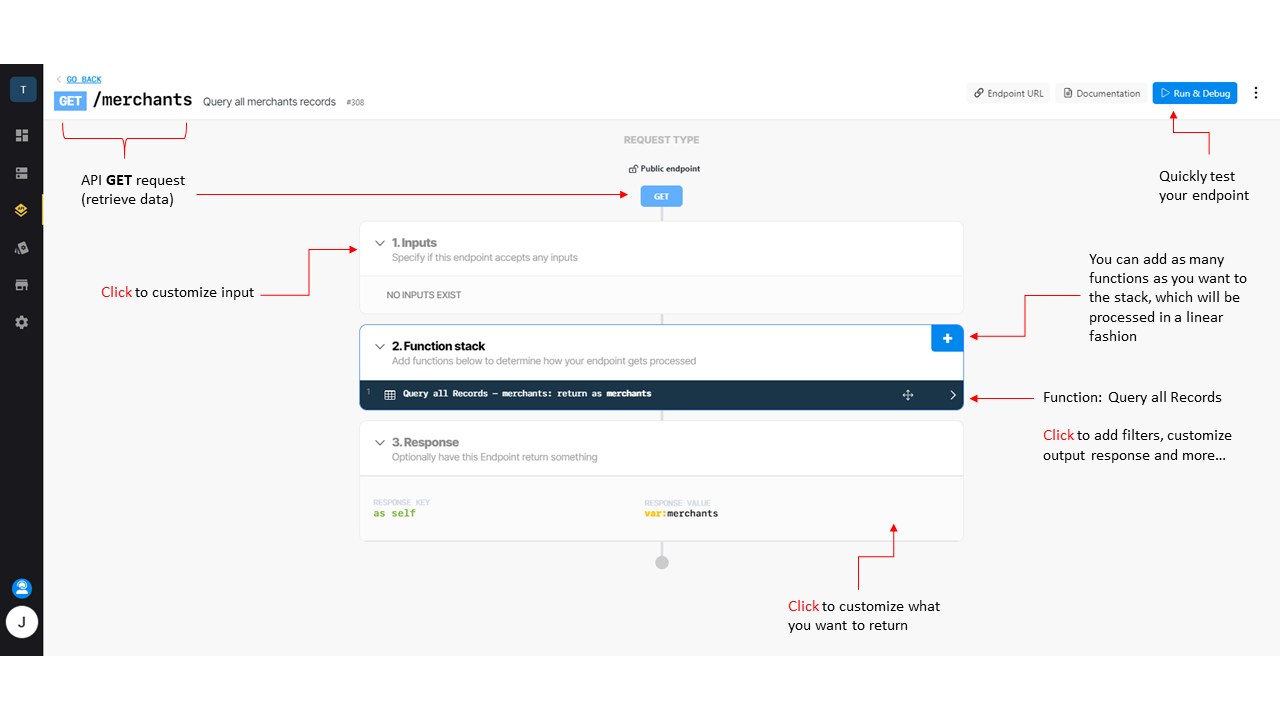
Task: Collapse the 3. Response section chevron
Action: (379, 443)
